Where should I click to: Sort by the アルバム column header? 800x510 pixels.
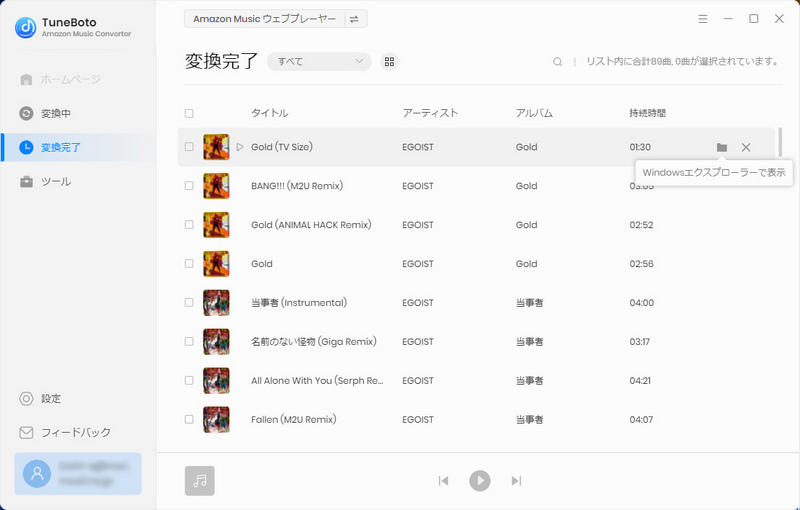tap(534, 113)
